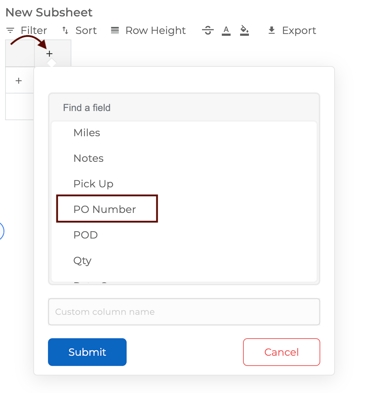
Task: Select the Qty field option
Action: coord(184,260)
